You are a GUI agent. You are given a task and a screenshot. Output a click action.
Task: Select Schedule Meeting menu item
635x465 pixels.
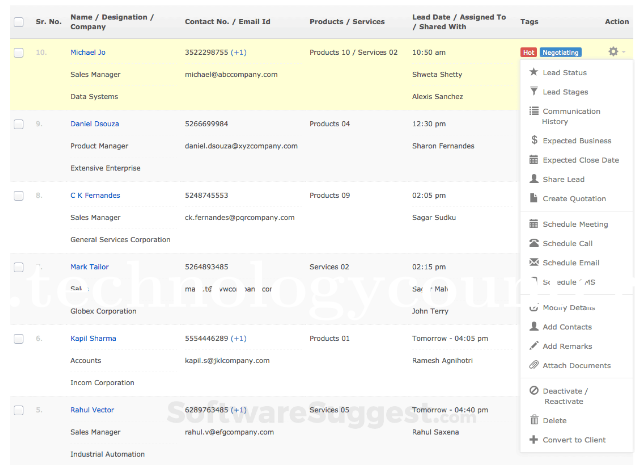575,224
